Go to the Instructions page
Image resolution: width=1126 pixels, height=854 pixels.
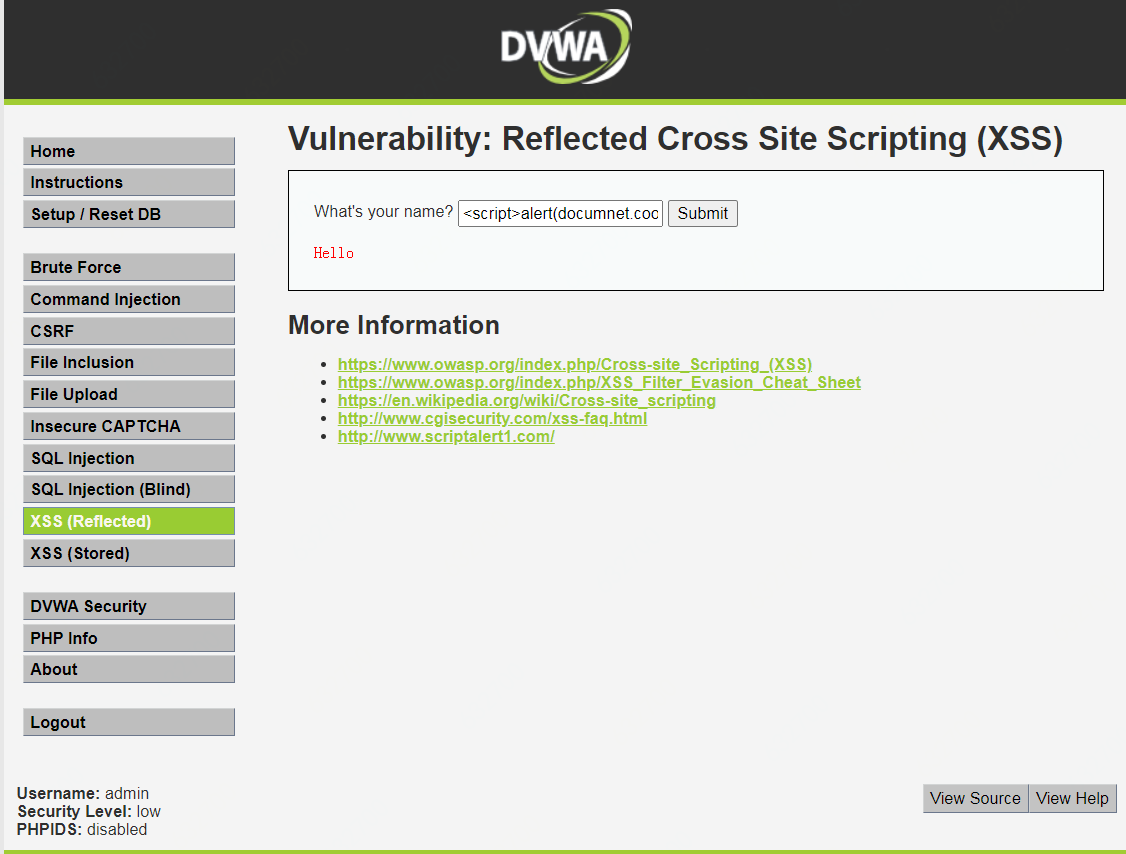(129, 182)
